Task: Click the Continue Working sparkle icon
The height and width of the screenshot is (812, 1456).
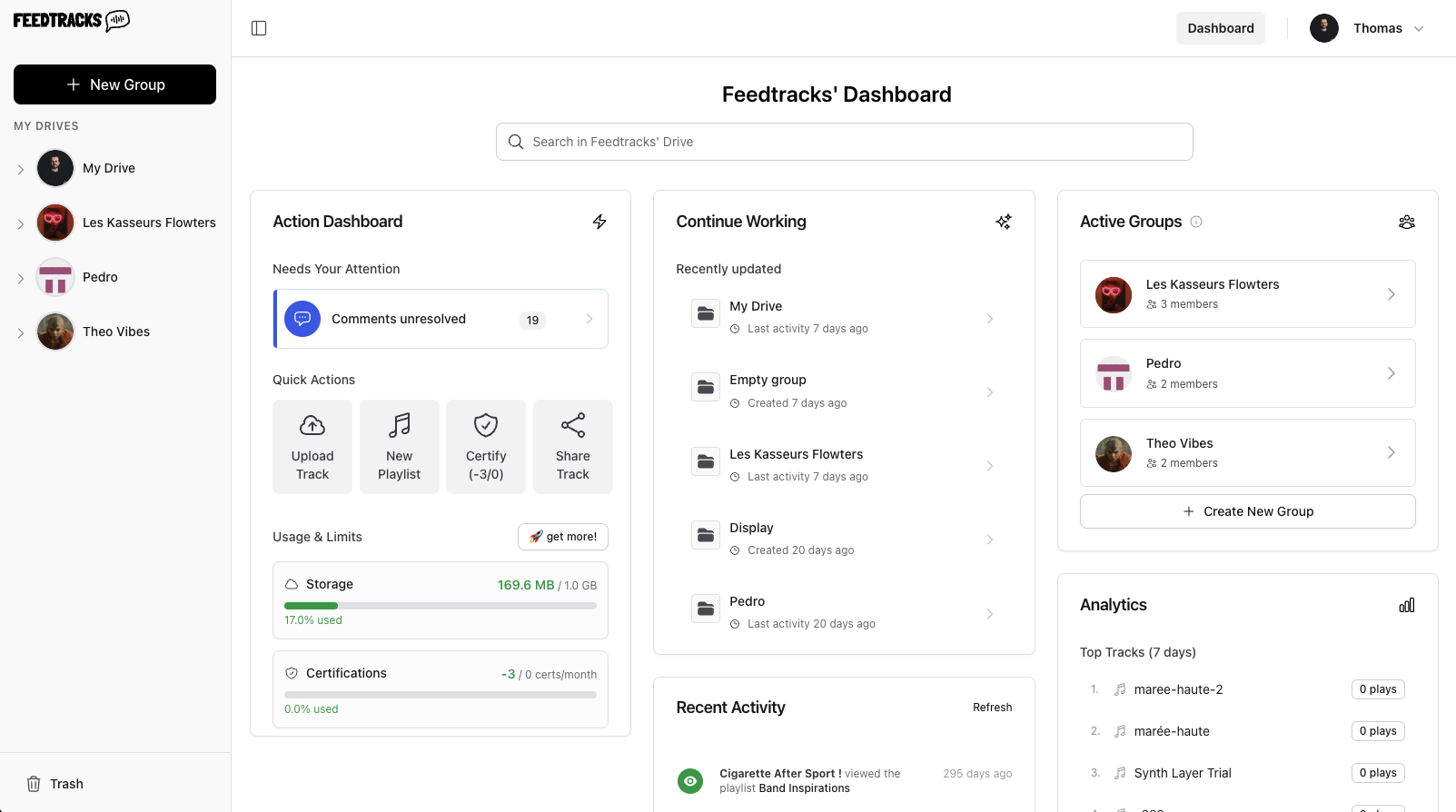Action: [1004, 222]
